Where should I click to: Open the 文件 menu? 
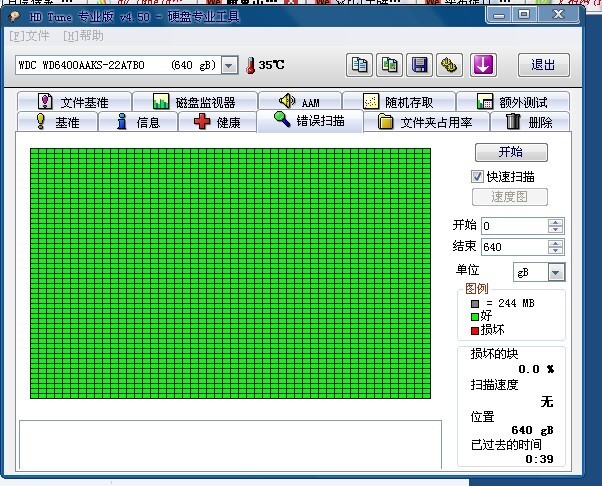coord(30,36)
